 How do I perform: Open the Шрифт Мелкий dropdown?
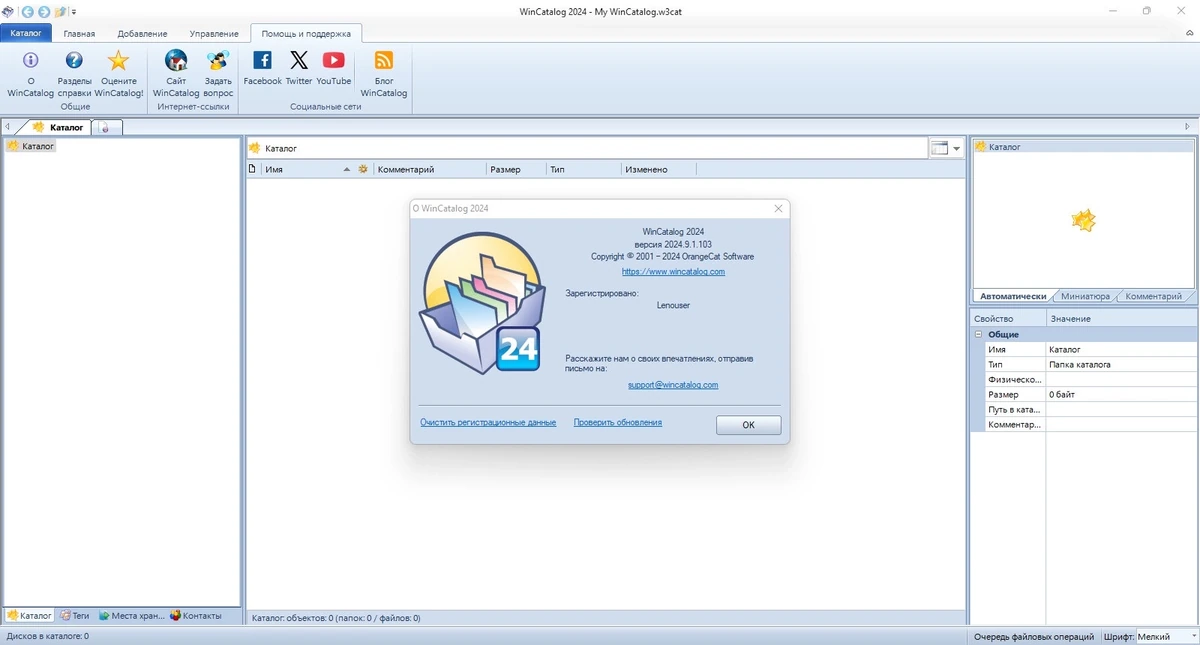[x=1166, y=636]
